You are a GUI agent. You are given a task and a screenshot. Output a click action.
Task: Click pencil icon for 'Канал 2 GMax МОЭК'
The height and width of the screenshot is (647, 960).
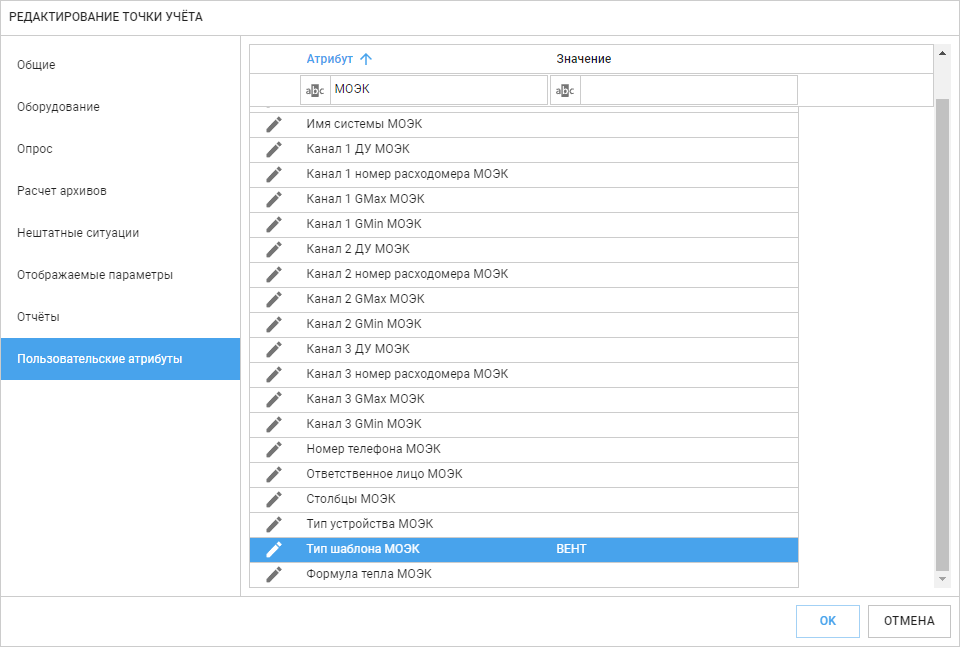(x=274, y=299)
